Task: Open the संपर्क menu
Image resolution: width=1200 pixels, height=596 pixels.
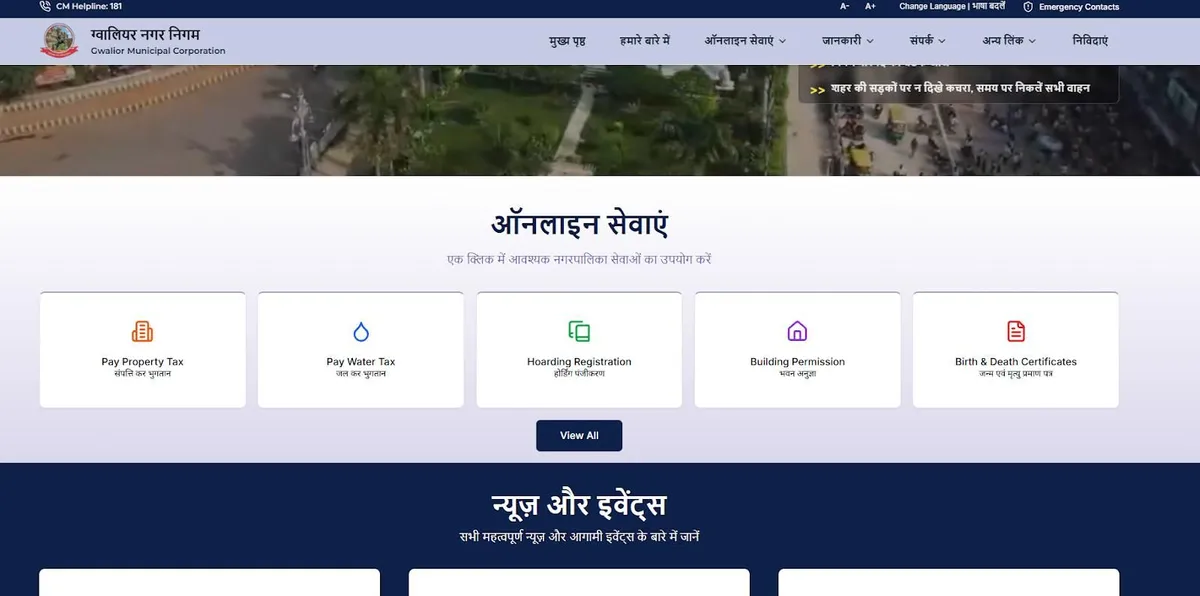Action: coord(925,41)
